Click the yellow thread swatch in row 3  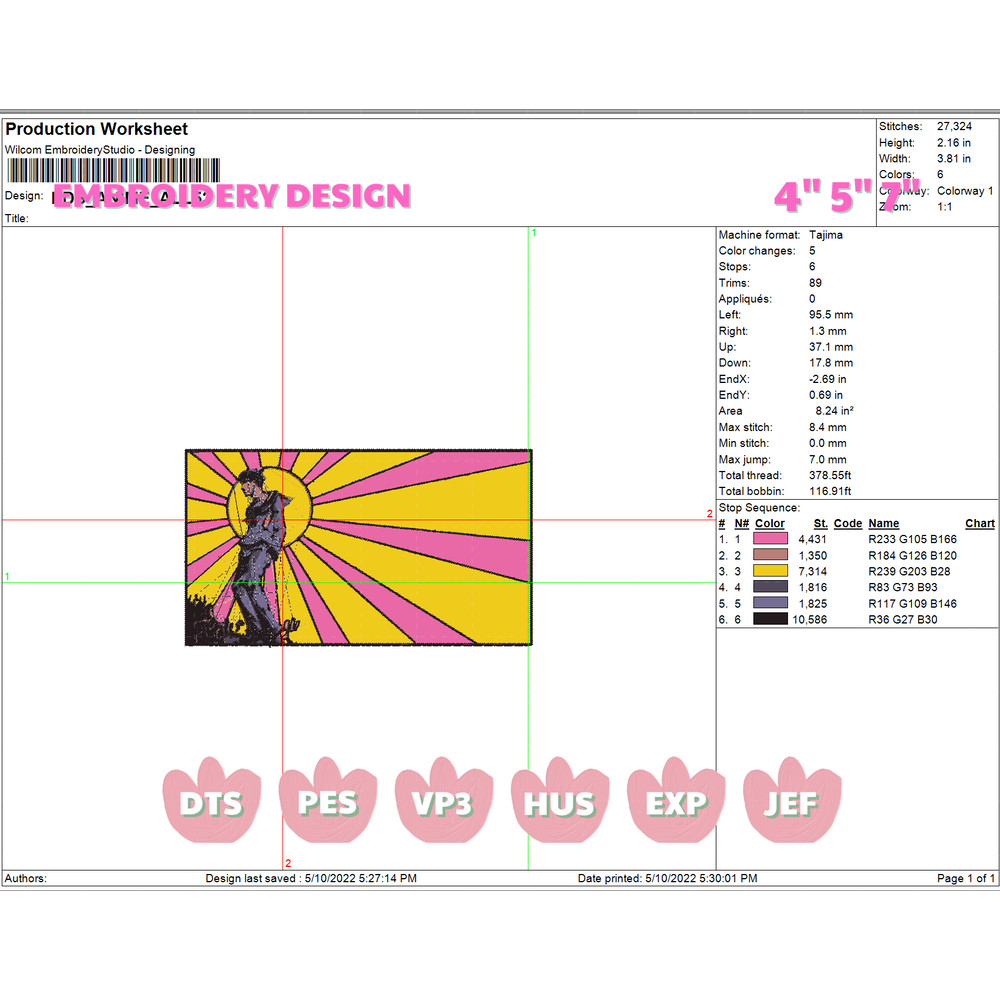[770, 571]
